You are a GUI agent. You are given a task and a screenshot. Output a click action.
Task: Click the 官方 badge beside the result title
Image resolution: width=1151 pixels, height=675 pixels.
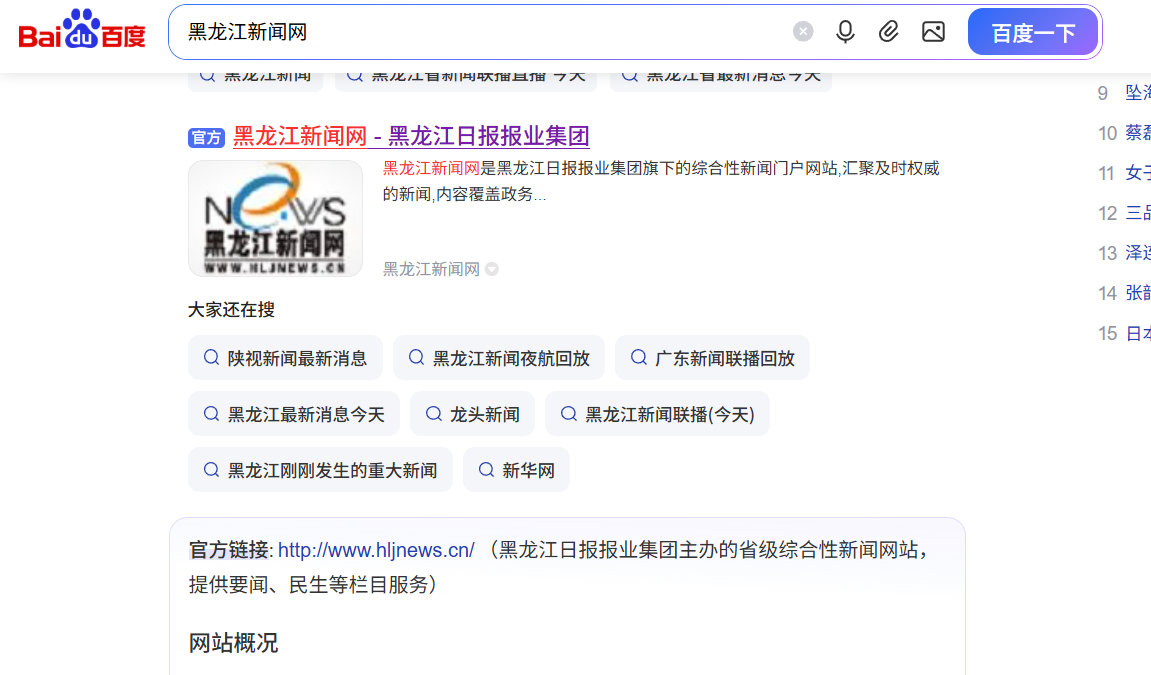[x=206, y=137]
